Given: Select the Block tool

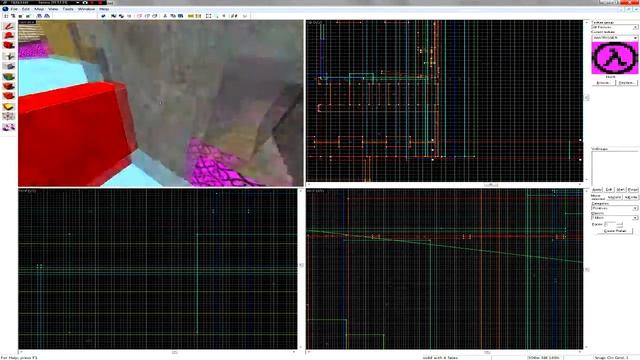Looking at the screenshot, I should click(x=9, y=66).
